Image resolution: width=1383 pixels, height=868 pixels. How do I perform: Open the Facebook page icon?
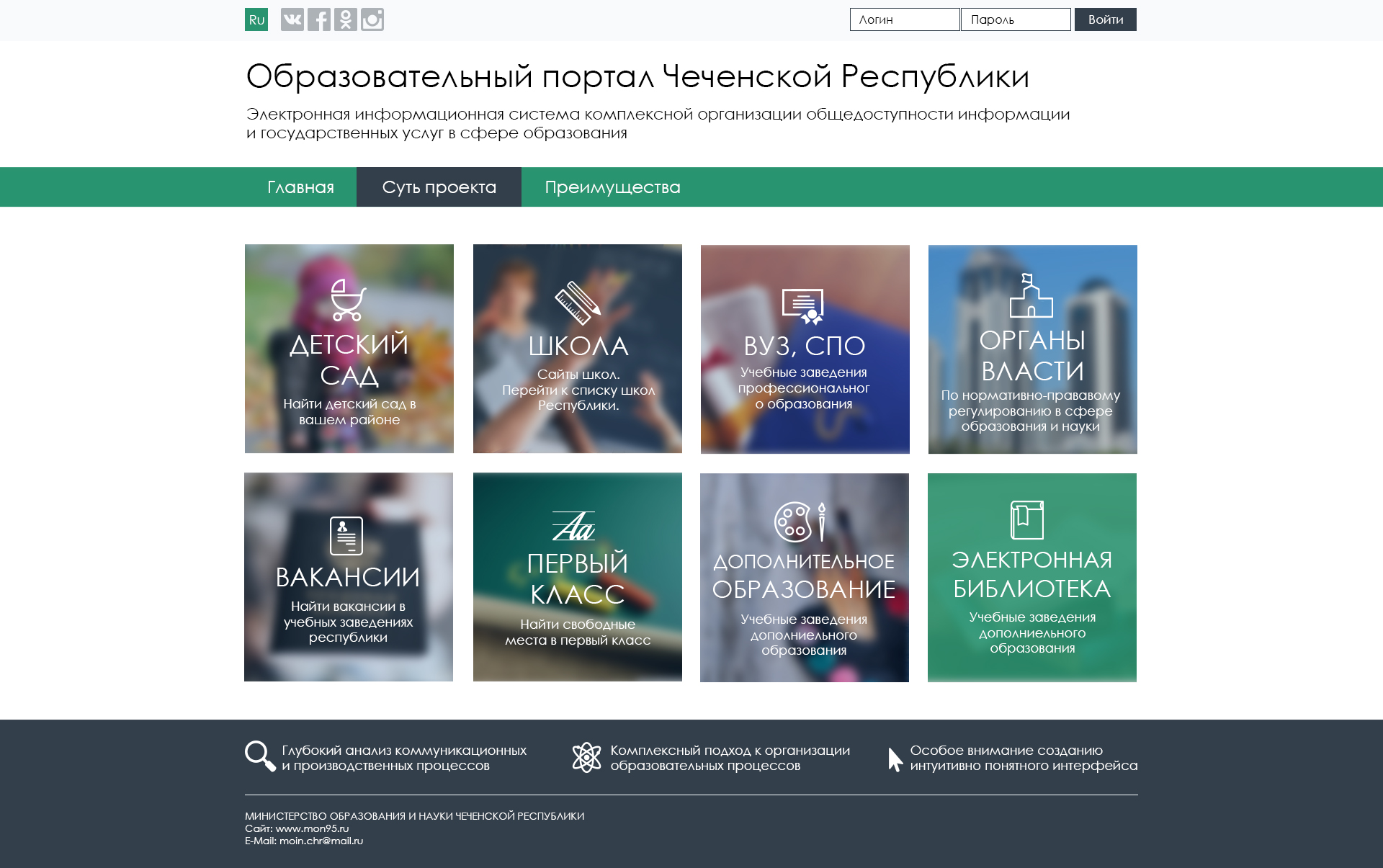pos(319,19)
